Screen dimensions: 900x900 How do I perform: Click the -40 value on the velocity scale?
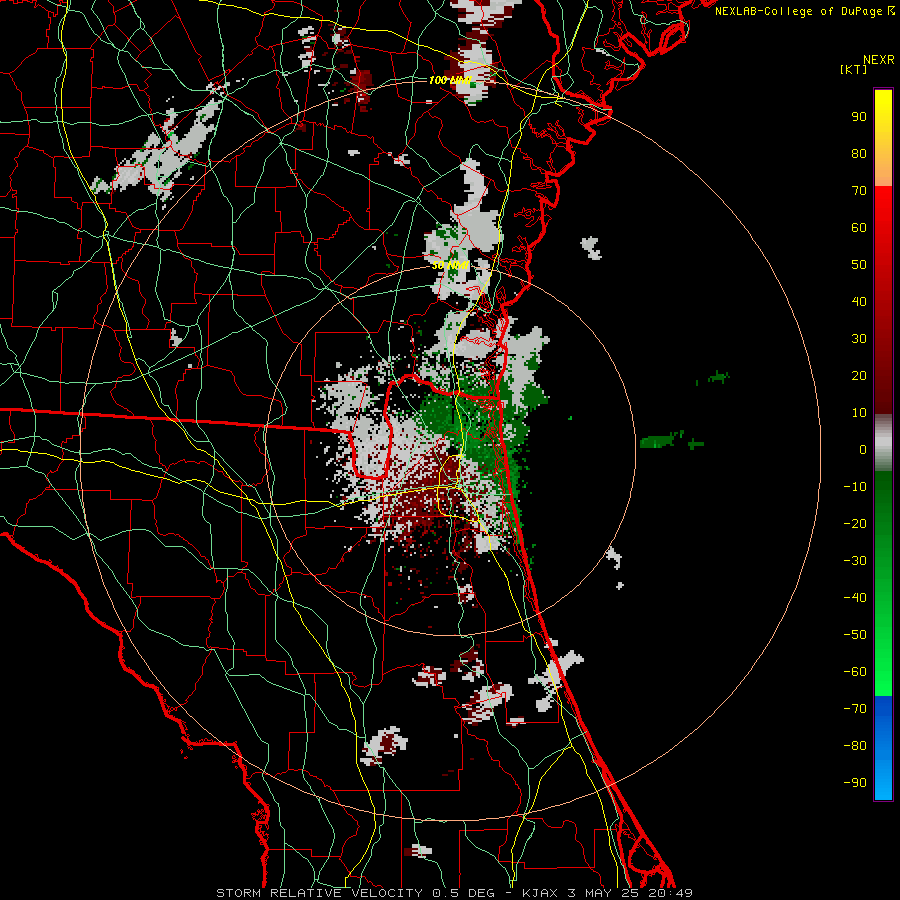[x=855, y=598]
